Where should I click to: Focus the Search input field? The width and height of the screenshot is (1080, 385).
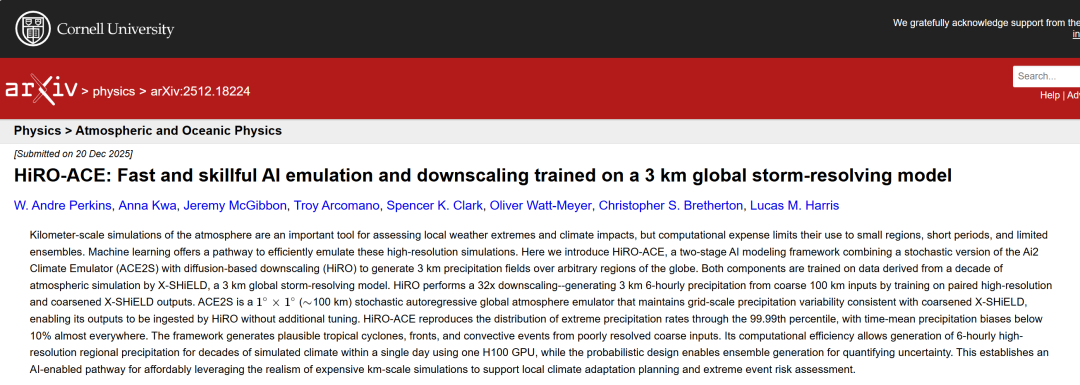point(1046,76)
